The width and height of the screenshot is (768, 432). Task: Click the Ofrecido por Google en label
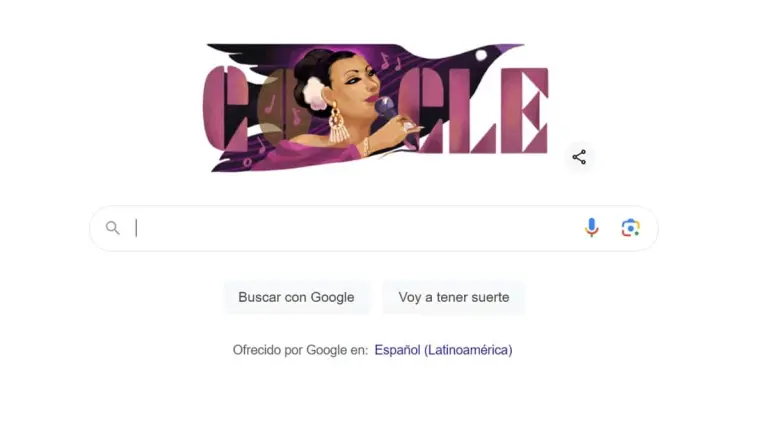(x=300, y=350)
